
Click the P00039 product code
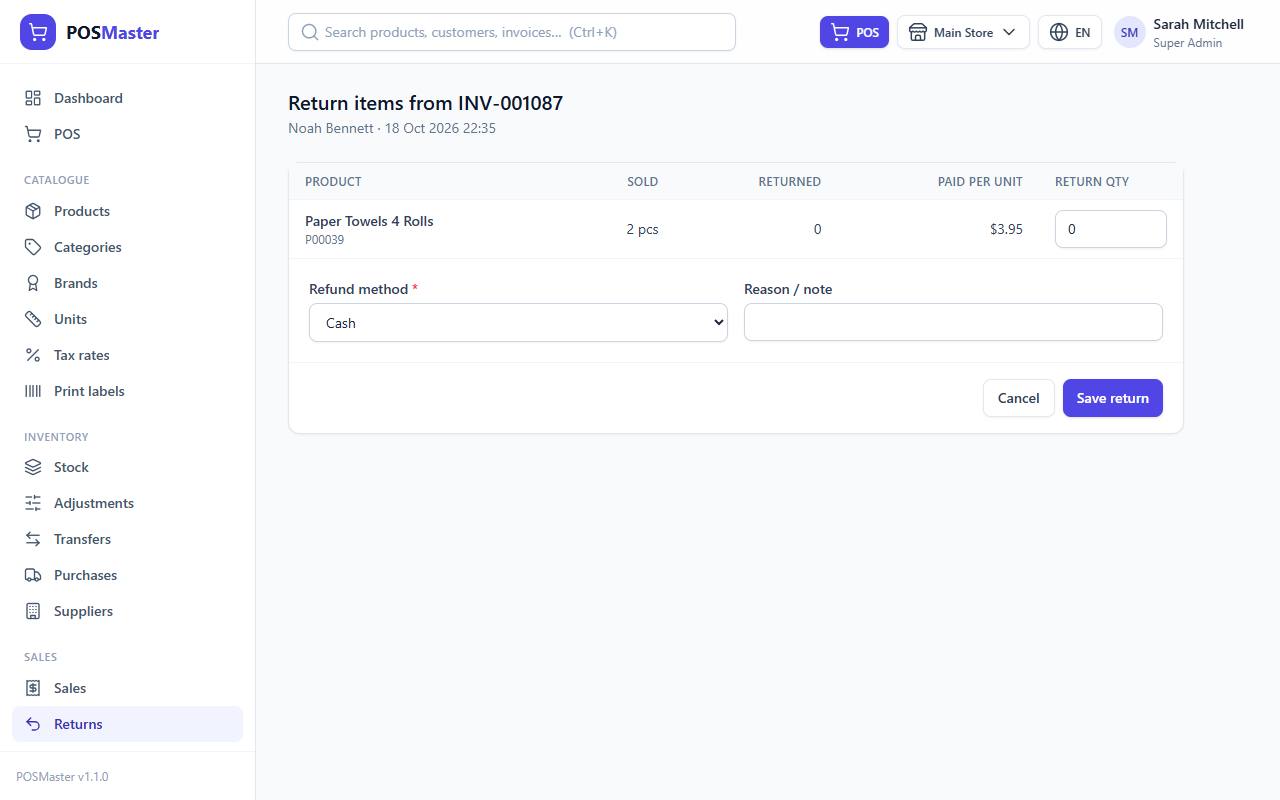pyautogui.click(x=324, y=240)
